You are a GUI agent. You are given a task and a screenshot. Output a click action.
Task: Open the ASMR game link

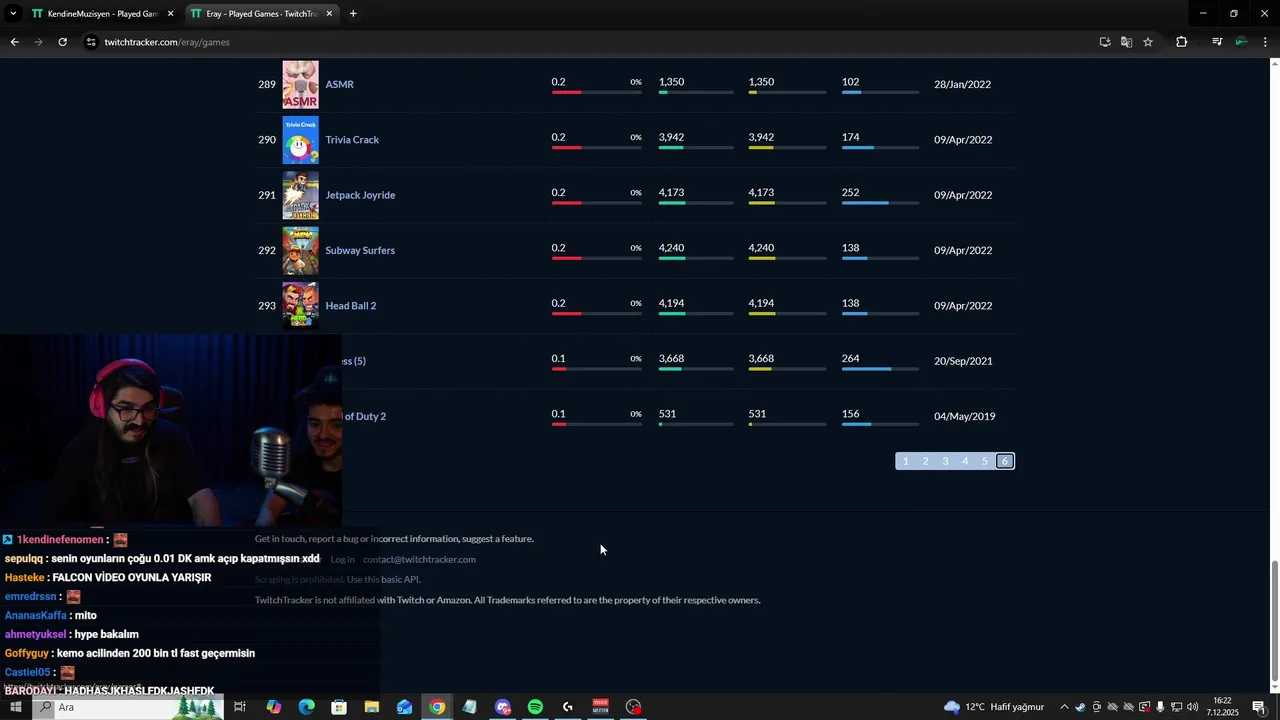(339, 84)
